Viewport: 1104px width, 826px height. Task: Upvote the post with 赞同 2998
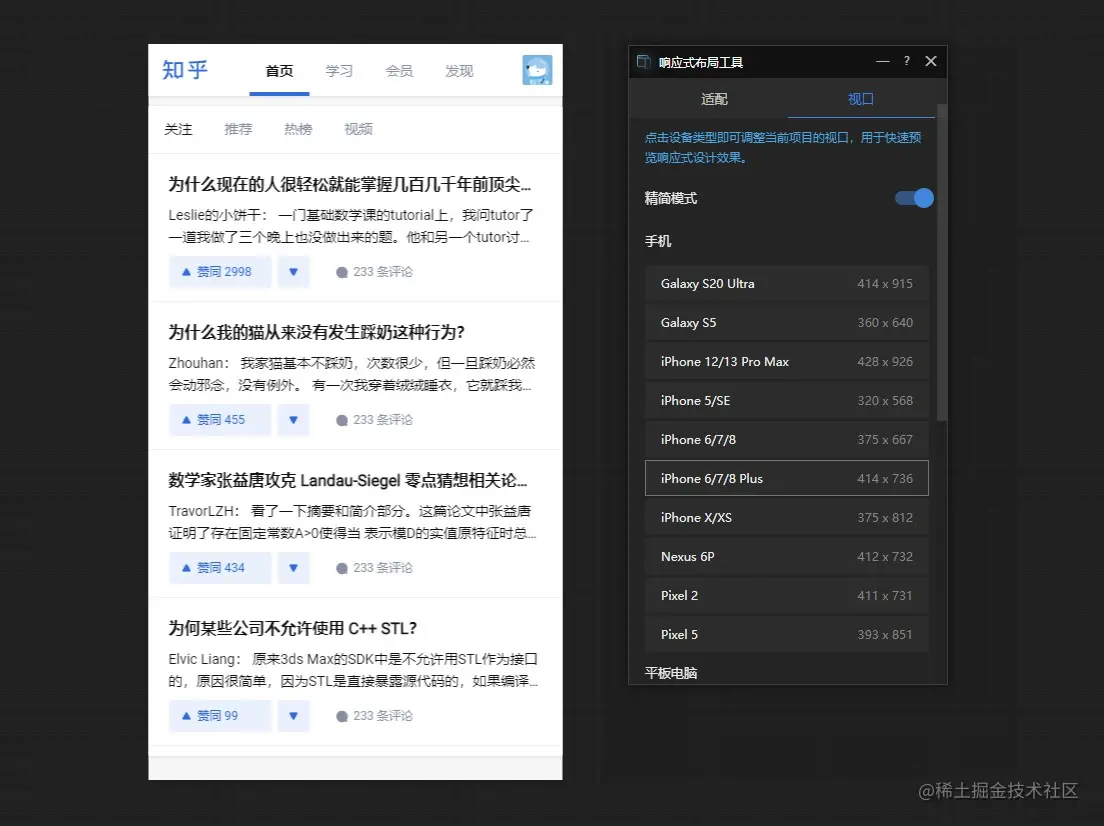(x=220, y=272)
